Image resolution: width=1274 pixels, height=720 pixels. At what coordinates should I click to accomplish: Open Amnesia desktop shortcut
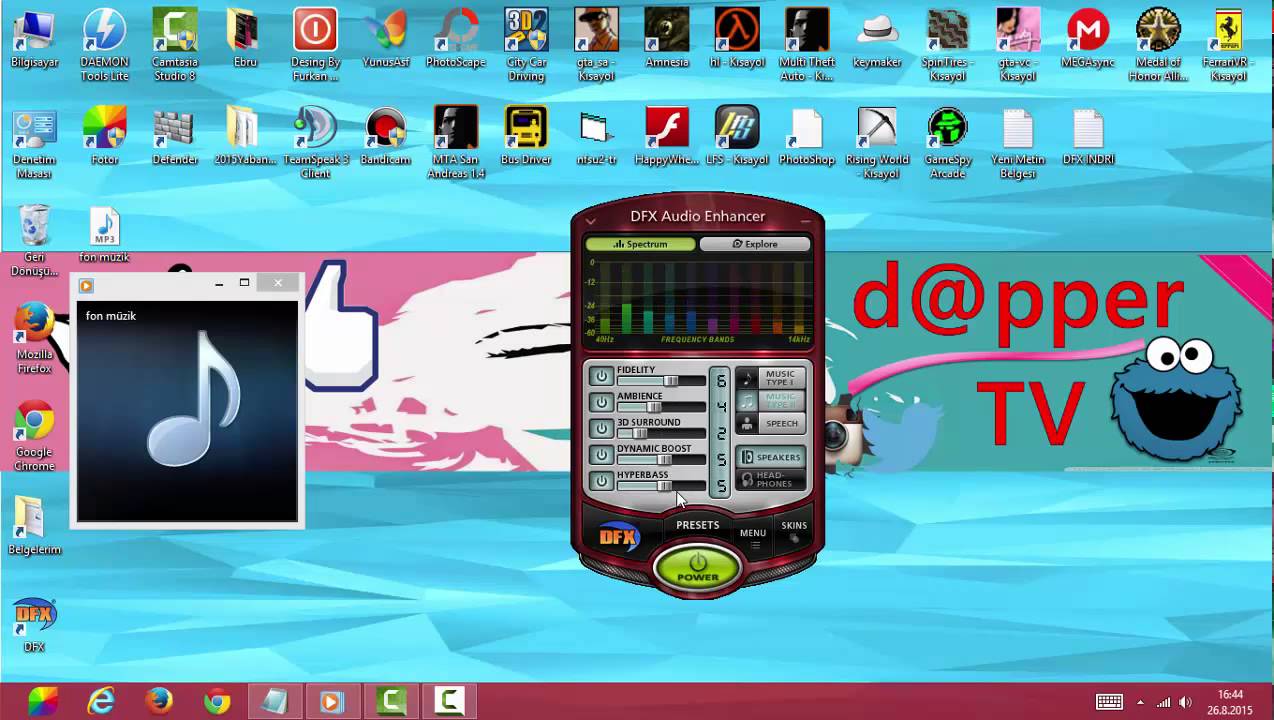[x=667, y=38]
